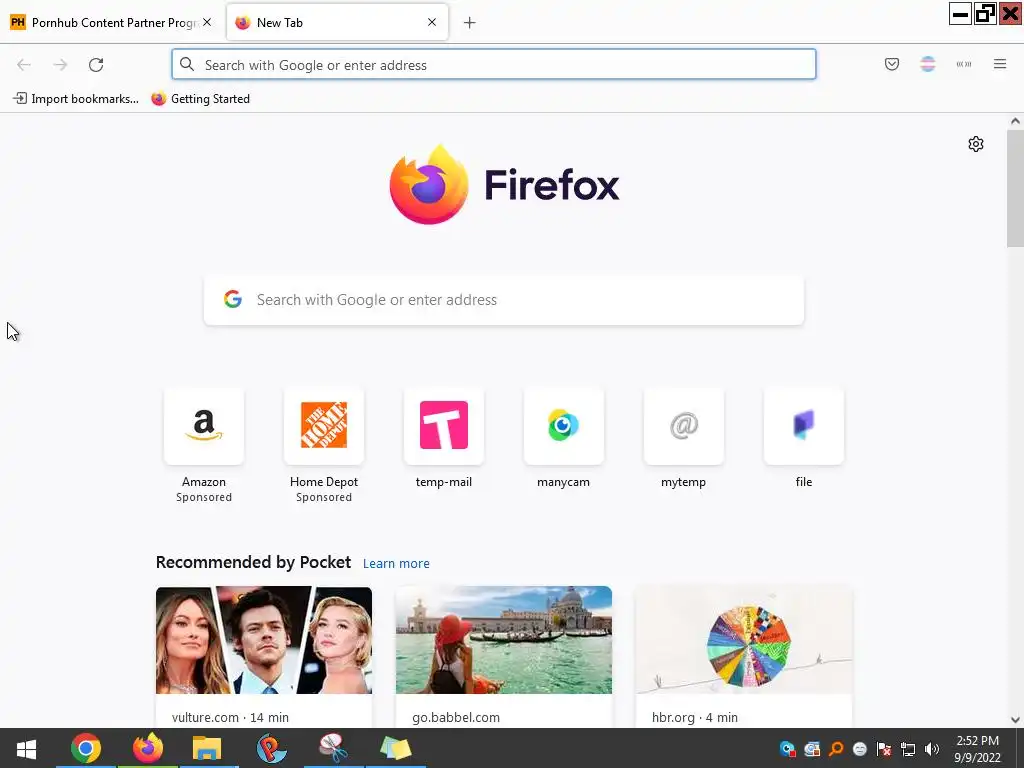Image resolution: width=1024 pixels, height=768 pixels.
Task: Click the Import bookmarks bookmark item
Action: click(x=76, y=99)
